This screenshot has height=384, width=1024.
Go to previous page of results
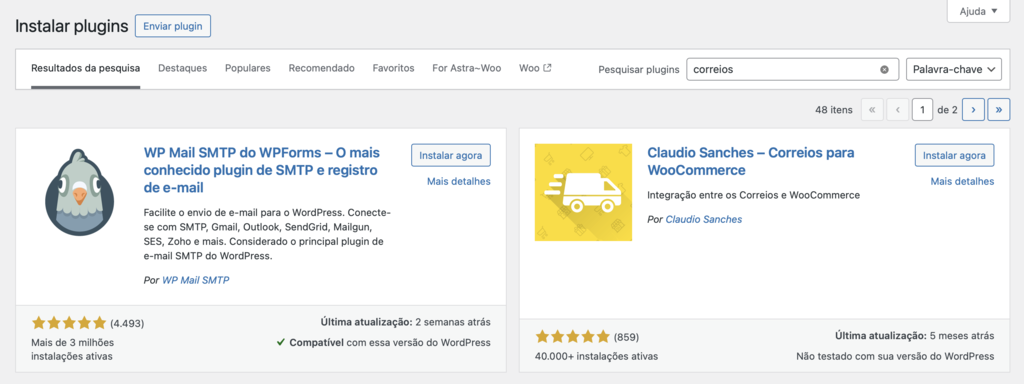click(x=897, y=110)
